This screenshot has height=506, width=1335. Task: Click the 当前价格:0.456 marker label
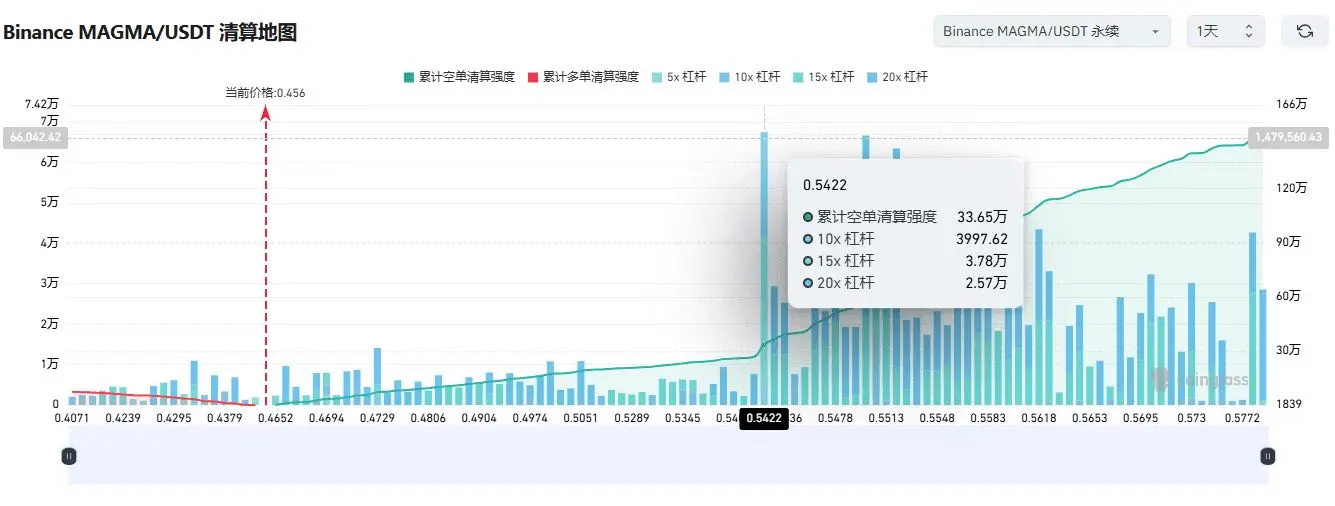(x=265, y=93)
